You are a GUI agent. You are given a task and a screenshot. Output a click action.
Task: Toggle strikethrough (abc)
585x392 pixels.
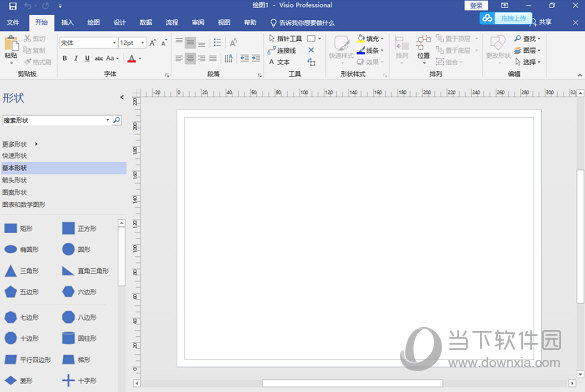tap(98, 58)
